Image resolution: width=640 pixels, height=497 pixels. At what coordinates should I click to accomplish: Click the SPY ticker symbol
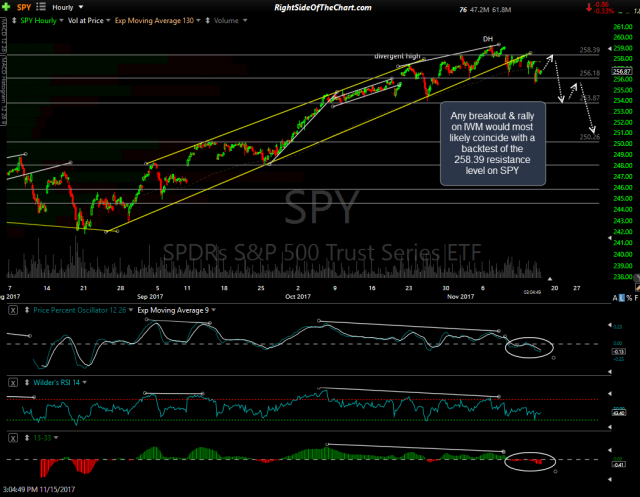click(24, 7)
